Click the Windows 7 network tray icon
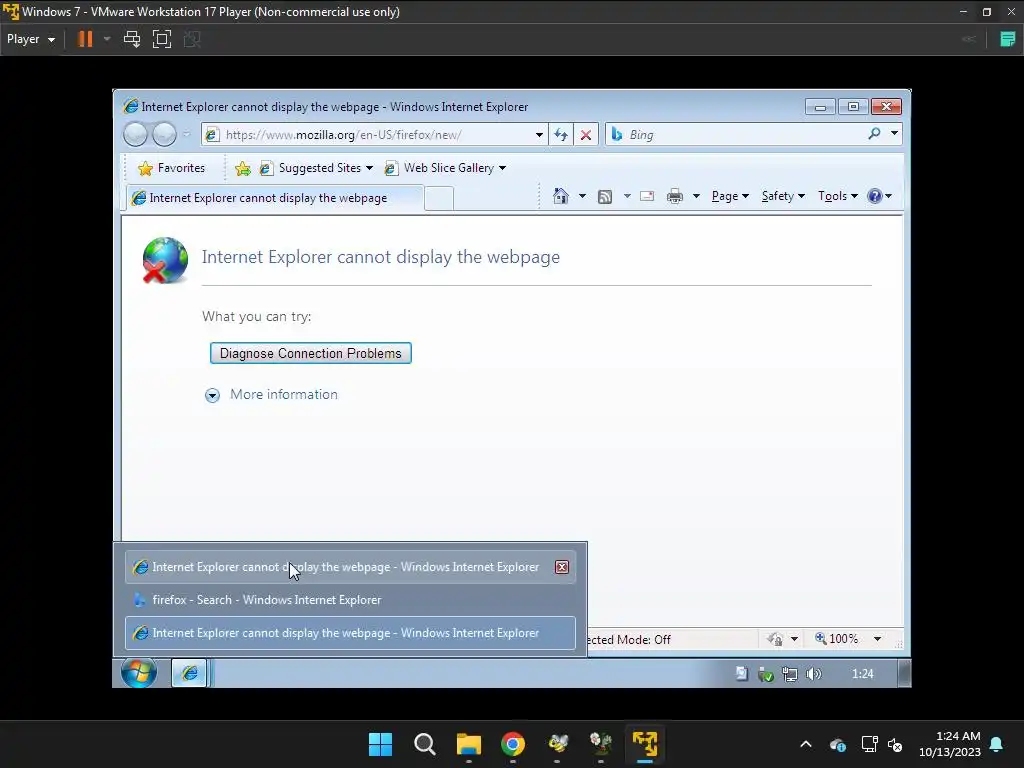1024x768 pixels. click(x=790, y=674)
